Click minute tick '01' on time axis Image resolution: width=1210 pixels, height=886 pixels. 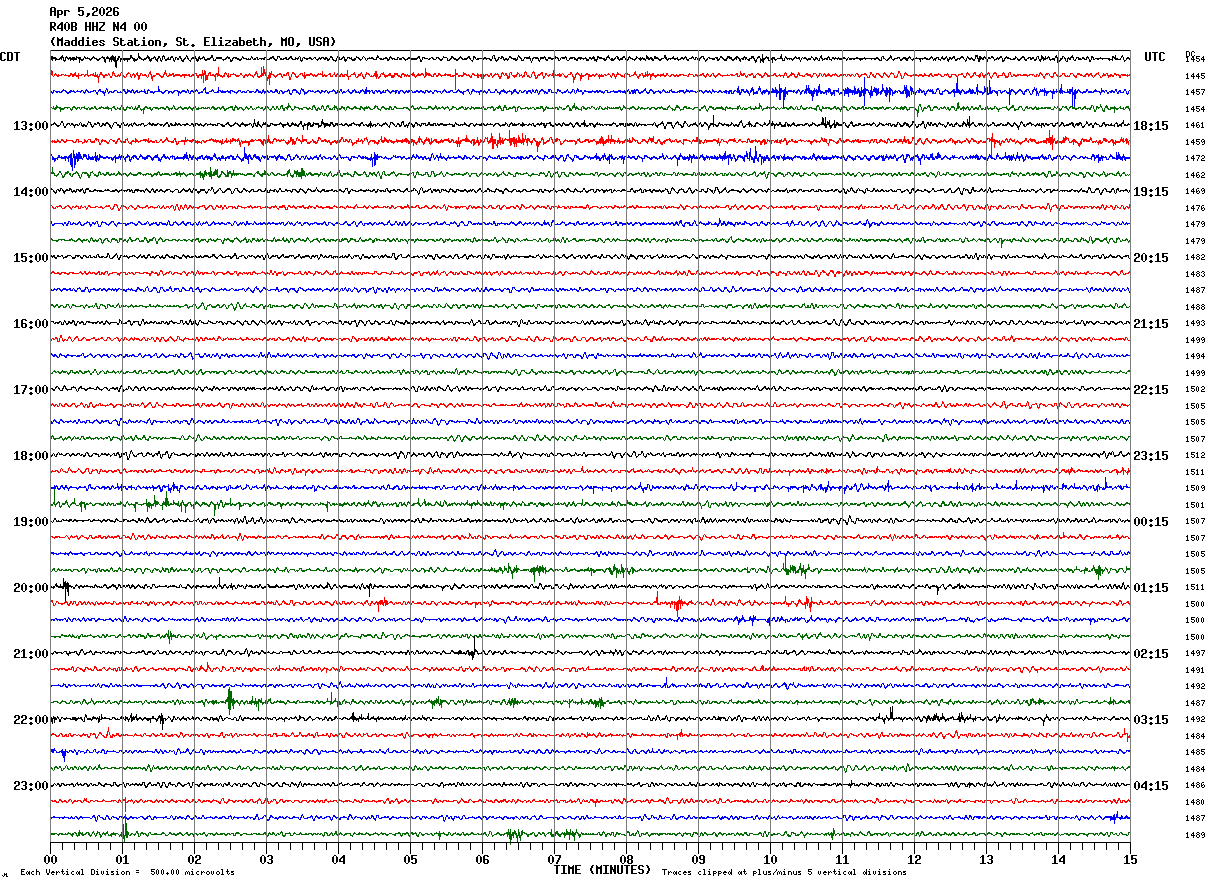coord(122,859)
